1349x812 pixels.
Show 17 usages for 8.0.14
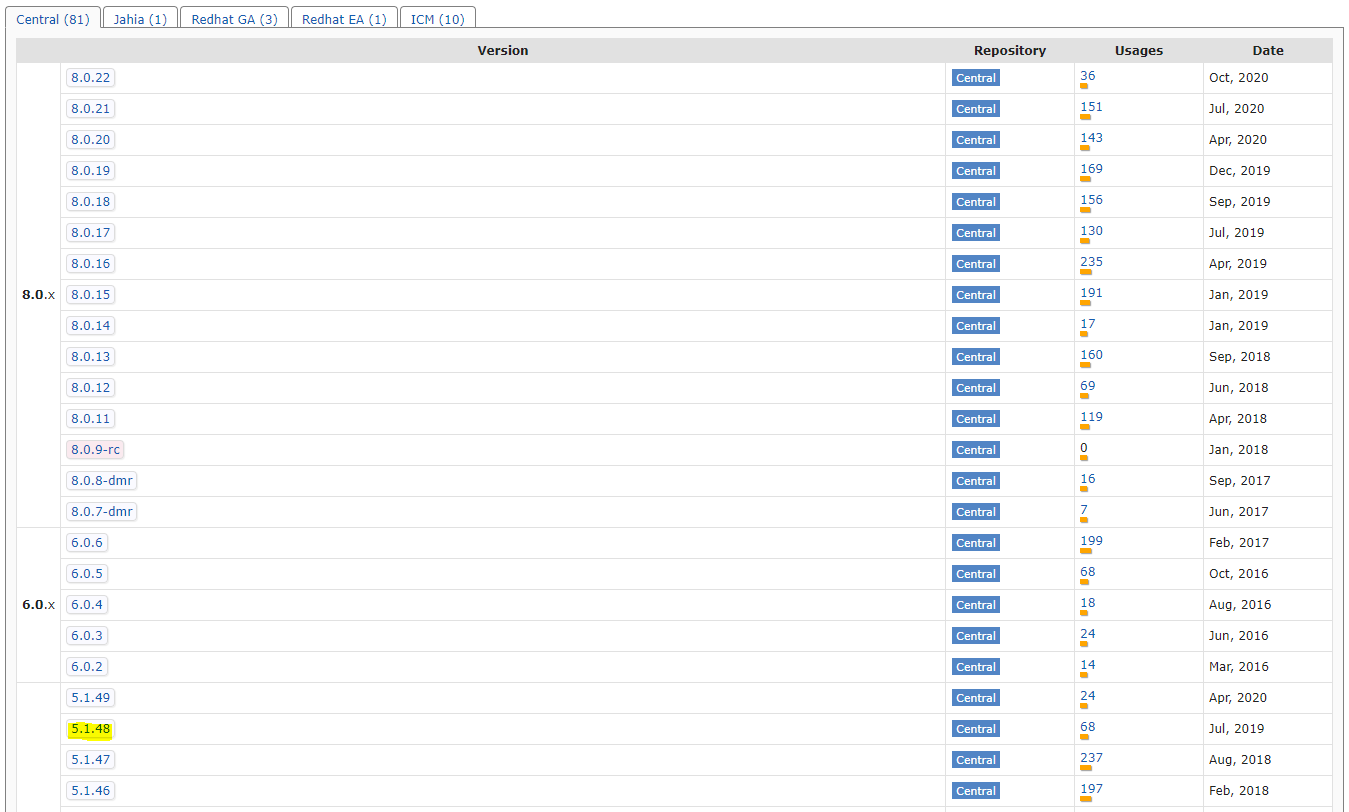tap(1087, 324)
